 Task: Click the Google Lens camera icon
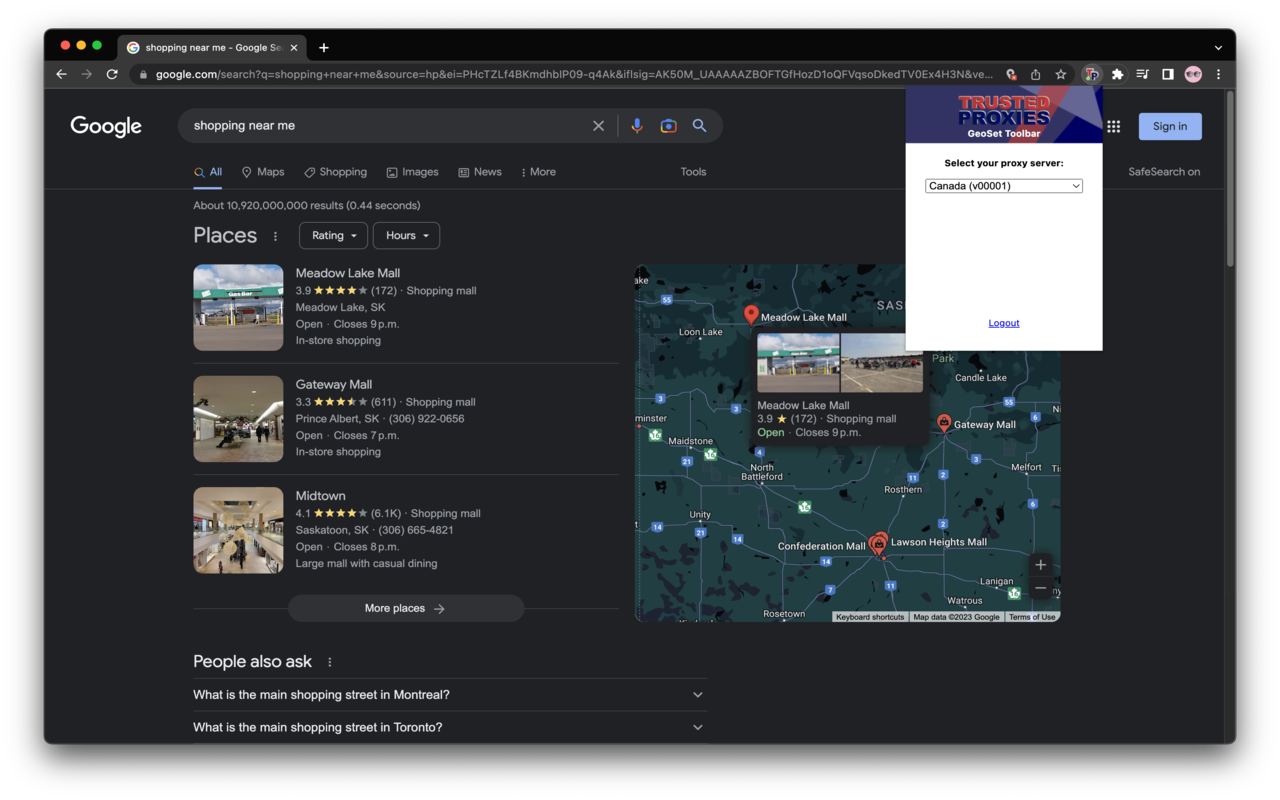pos(668,125)
